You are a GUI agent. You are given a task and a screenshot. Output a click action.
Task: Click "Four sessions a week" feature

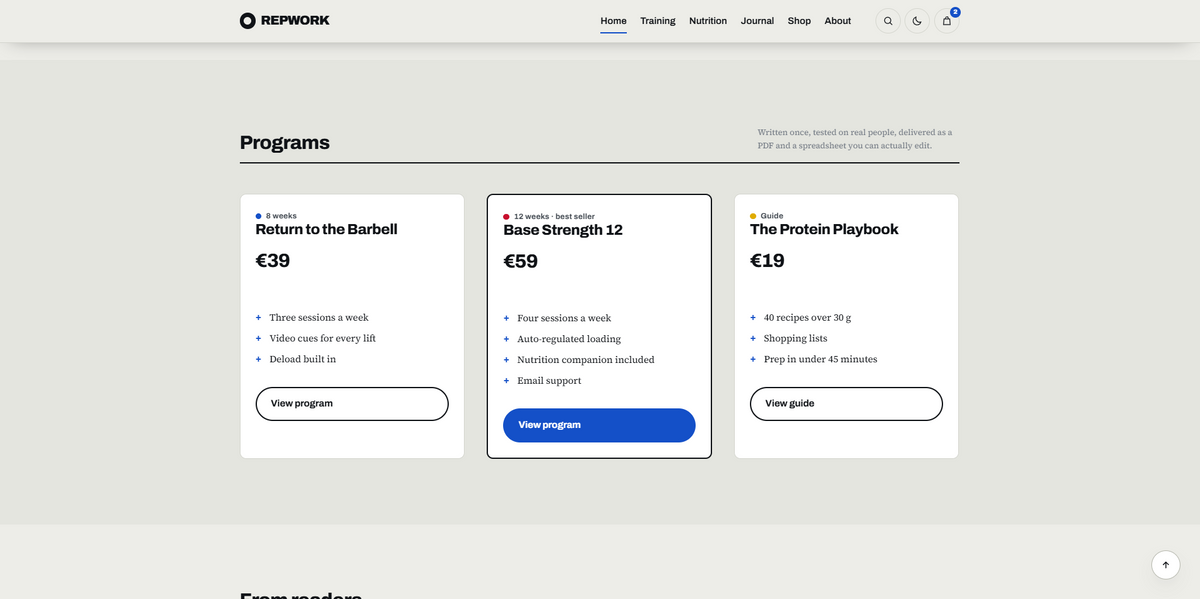click(x=564, y=319)
